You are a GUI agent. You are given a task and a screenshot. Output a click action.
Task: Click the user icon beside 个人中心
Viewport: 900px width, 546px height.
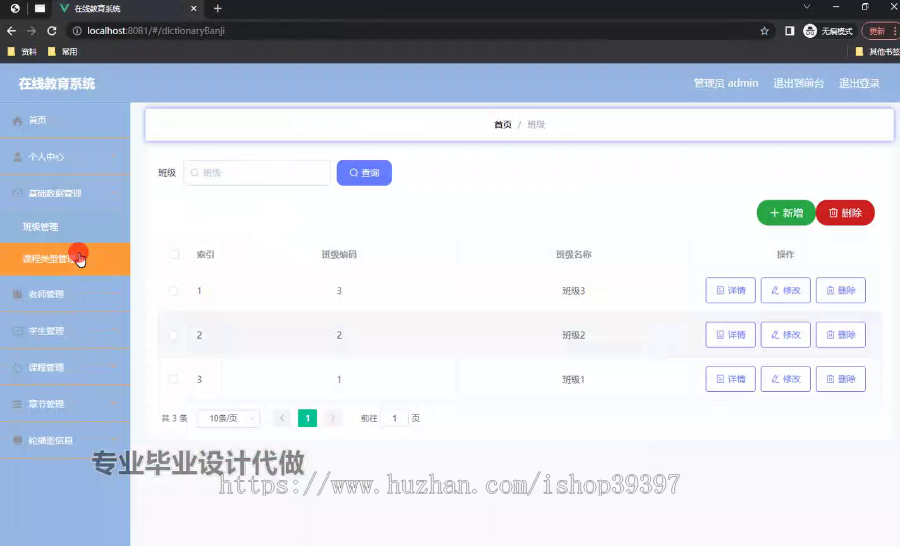click(x=17, y=157)
